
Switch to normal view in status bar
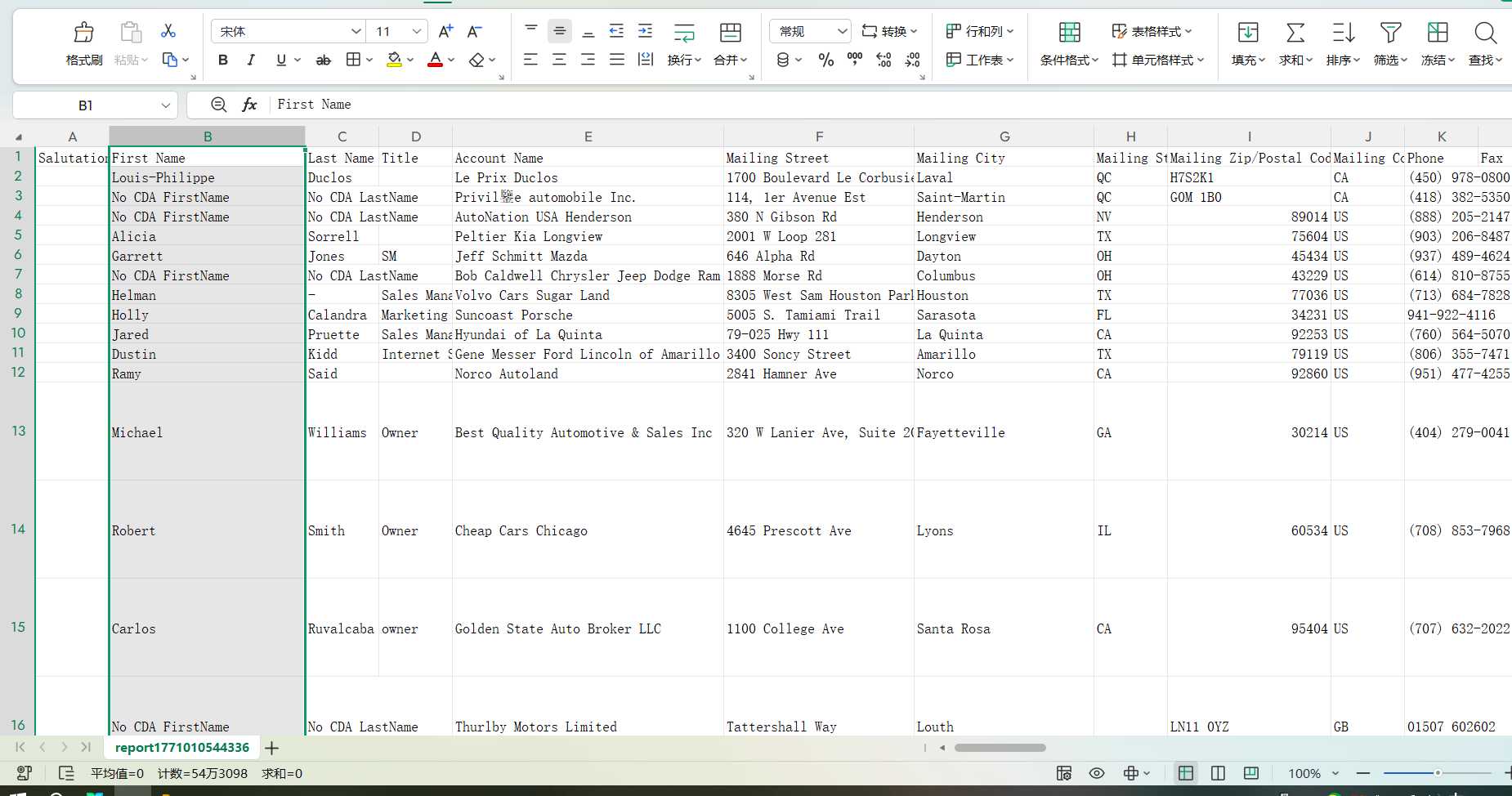(x=1186, y=773)
